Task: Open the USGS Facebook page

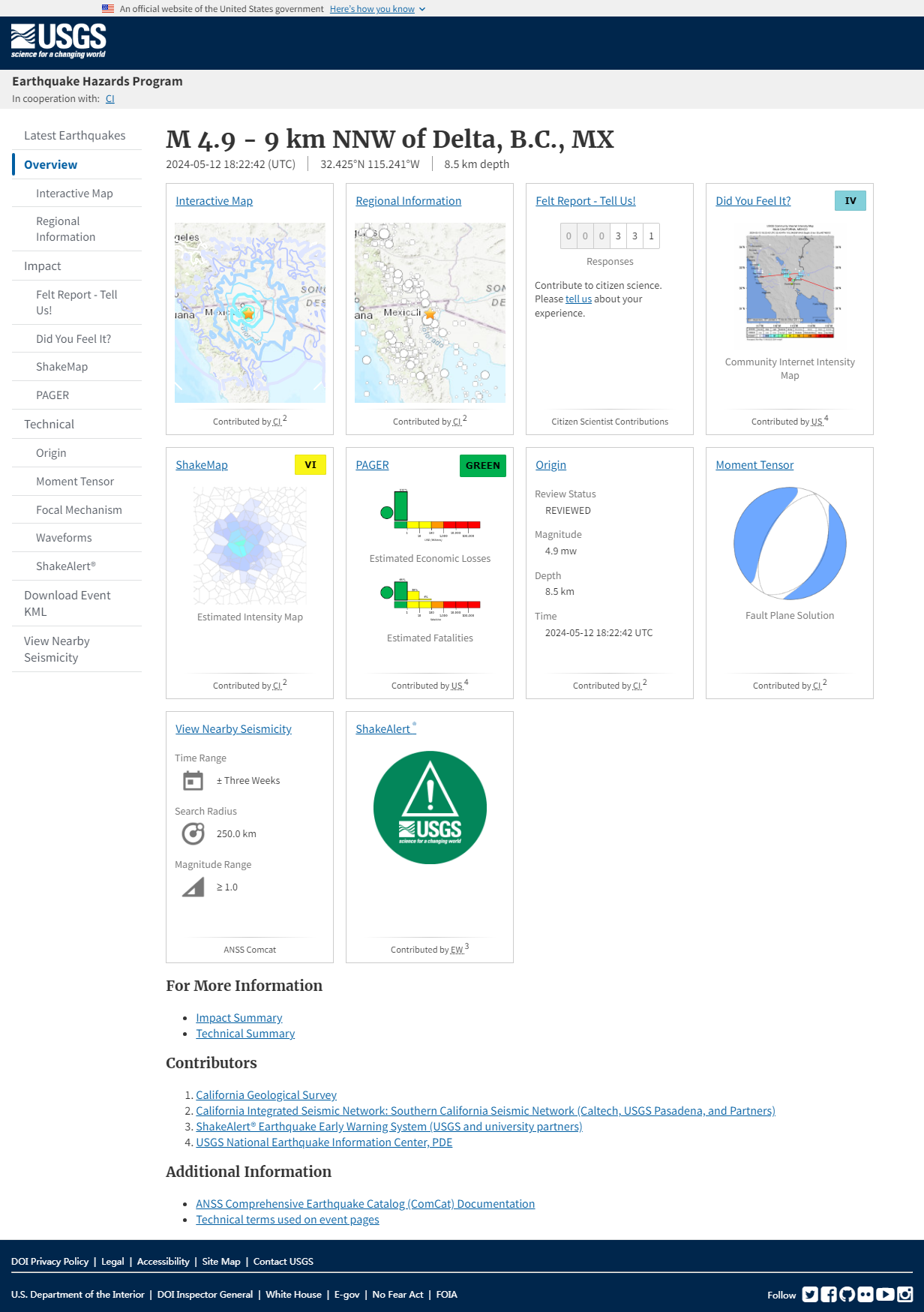Action: tap(829, 1294)
